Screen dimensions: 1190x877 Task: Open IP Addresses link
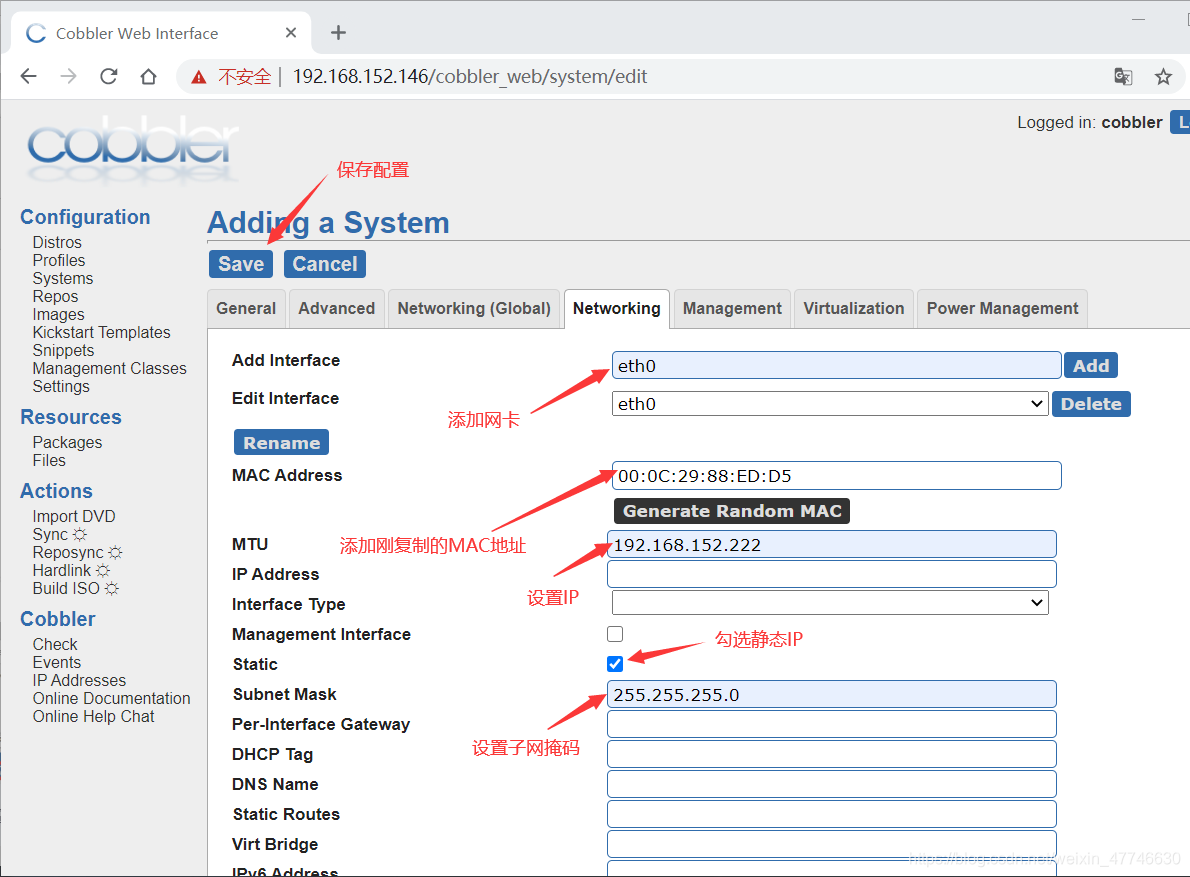pyautogui.click(x=79, y=681)
